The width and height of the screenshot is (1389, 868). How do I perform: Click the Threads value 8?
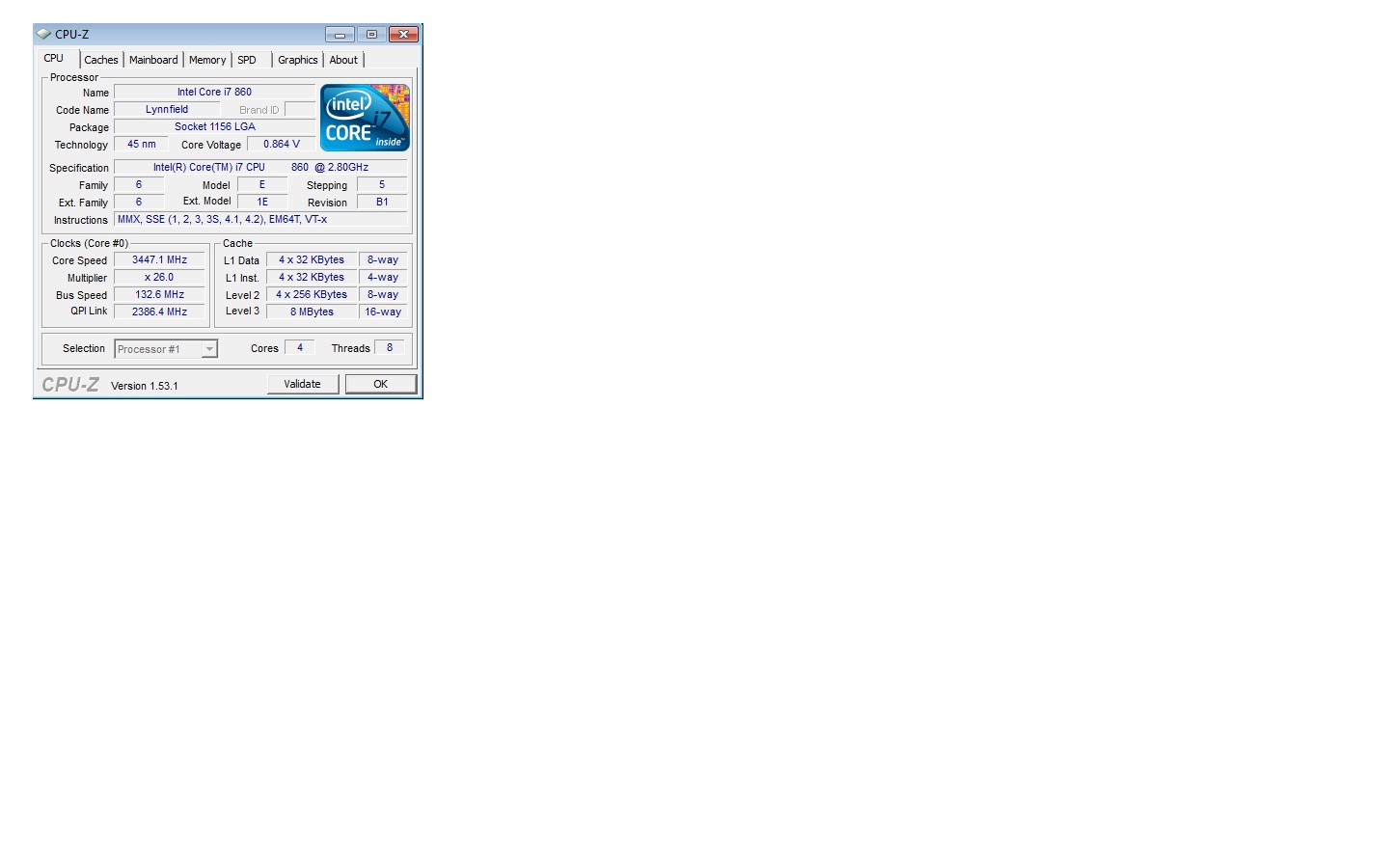point(390,348)
